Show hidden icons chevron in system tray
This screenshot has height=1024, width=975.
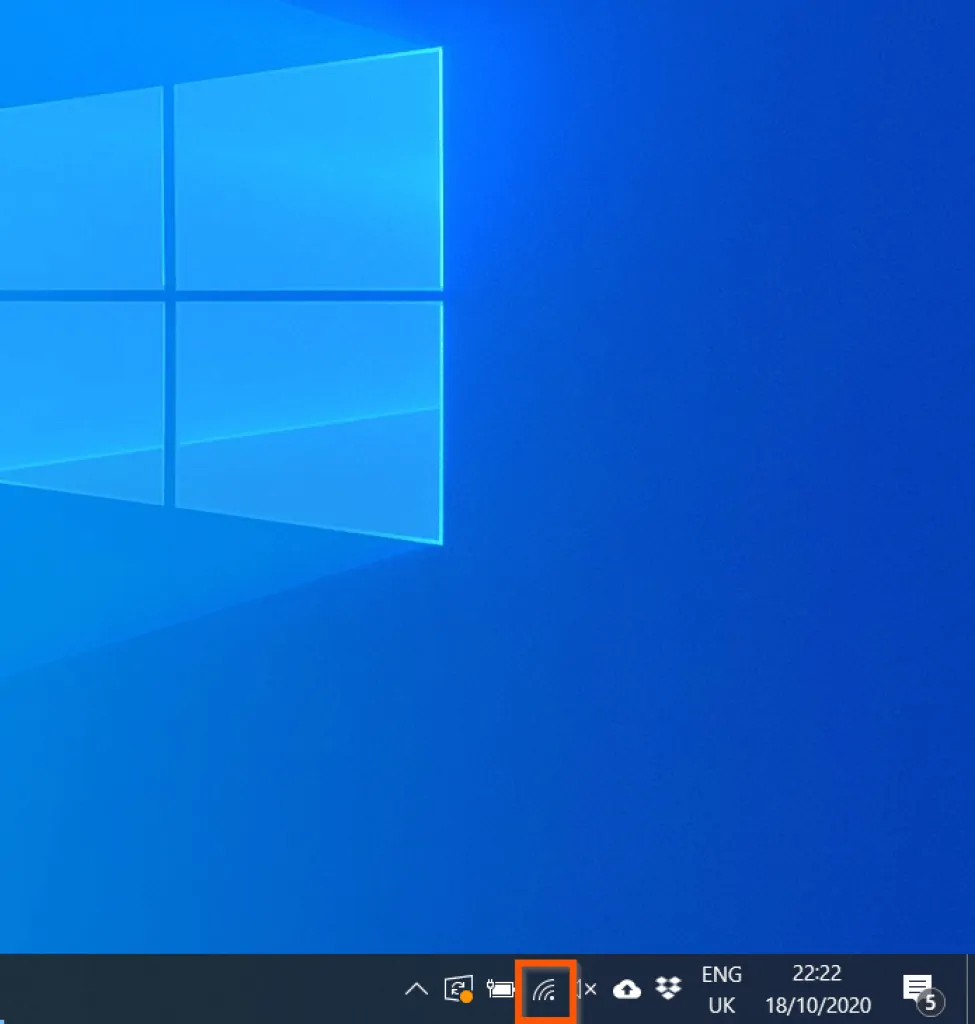416,989
